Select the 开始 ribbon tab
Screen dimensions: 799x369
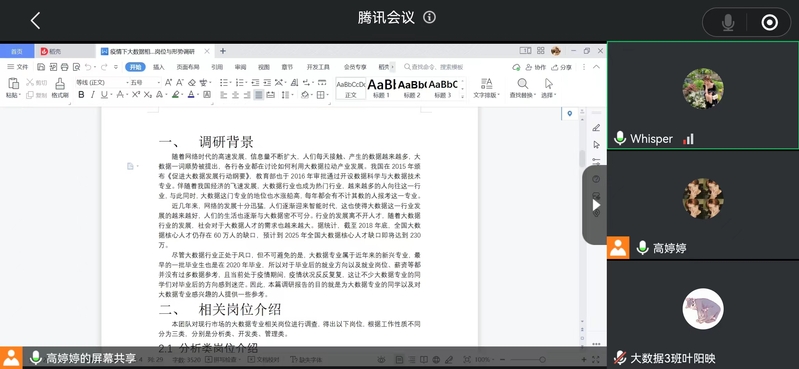(136, 67)
